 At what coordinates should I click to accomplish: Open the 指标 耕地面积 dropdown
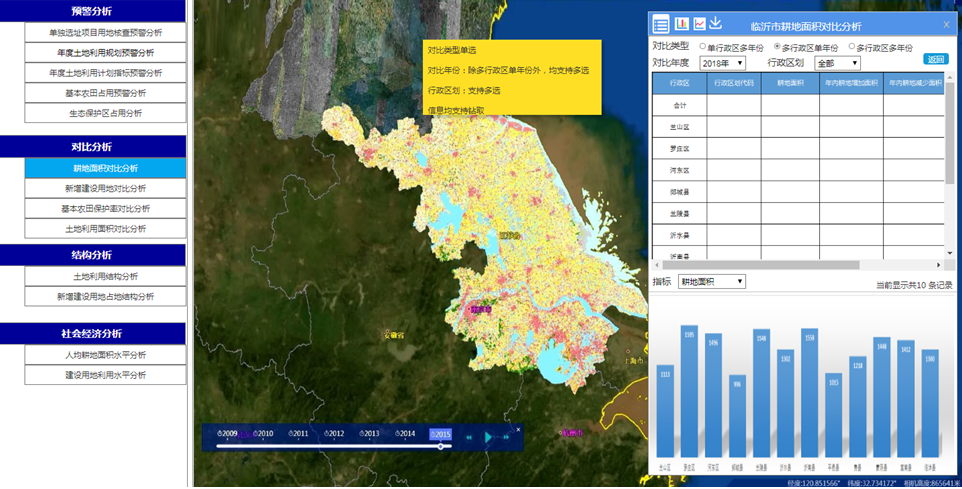pos(712,282)
